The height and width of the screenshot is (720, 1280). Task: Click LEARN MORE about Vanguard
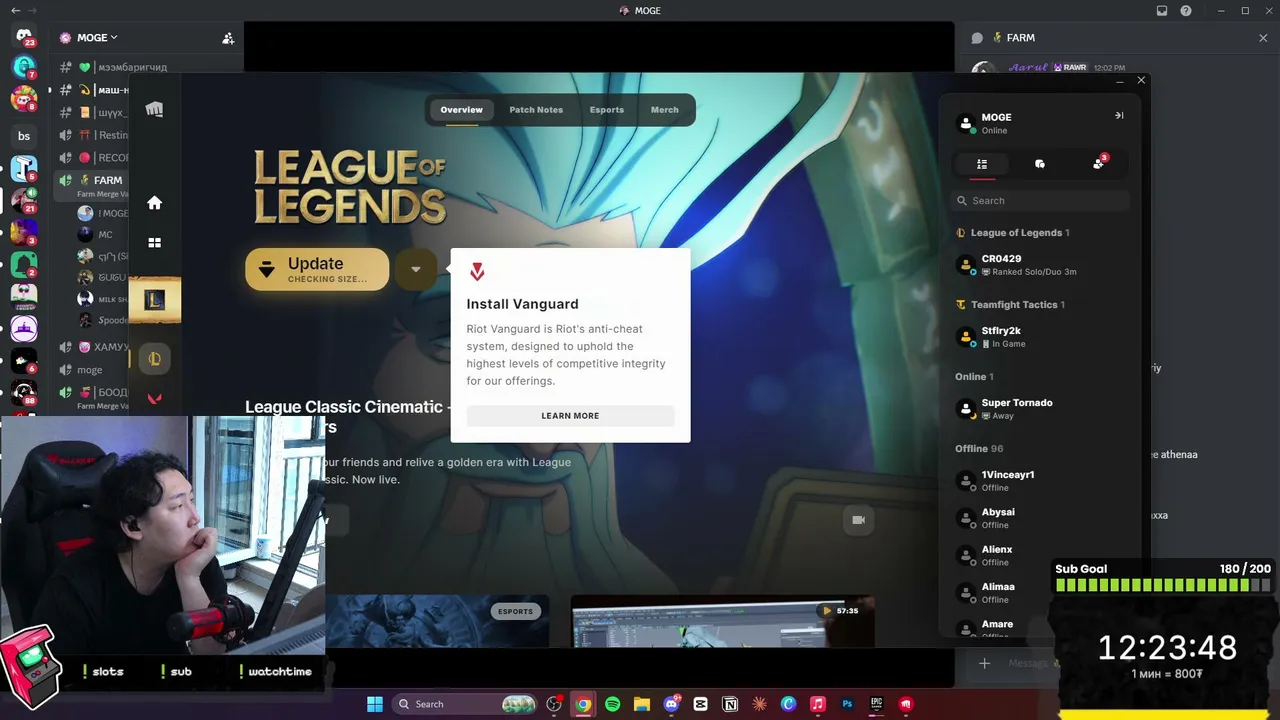click(x=570, y=416)
